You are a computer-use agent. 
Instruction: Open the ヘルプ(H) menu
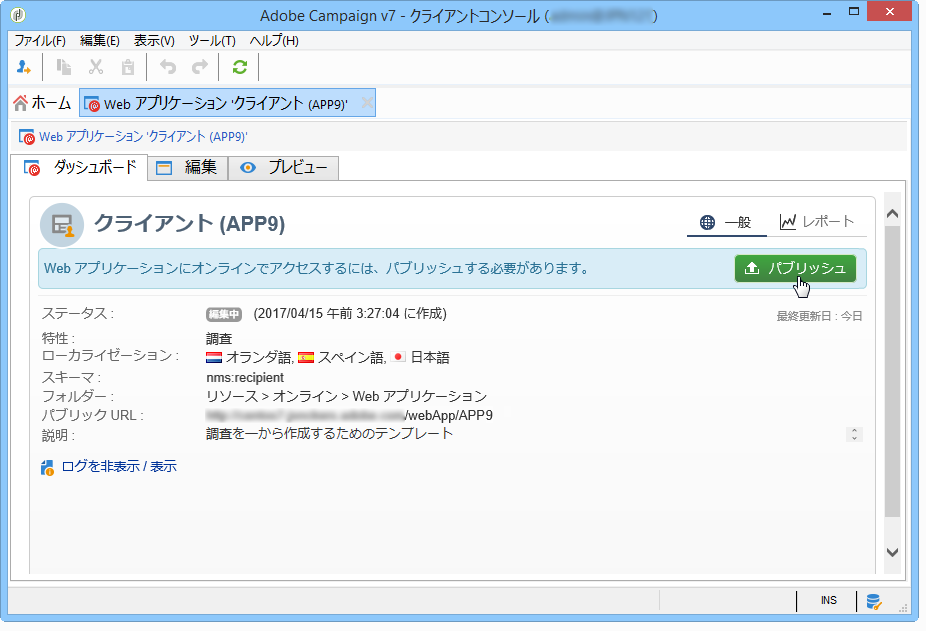[274, 41]
